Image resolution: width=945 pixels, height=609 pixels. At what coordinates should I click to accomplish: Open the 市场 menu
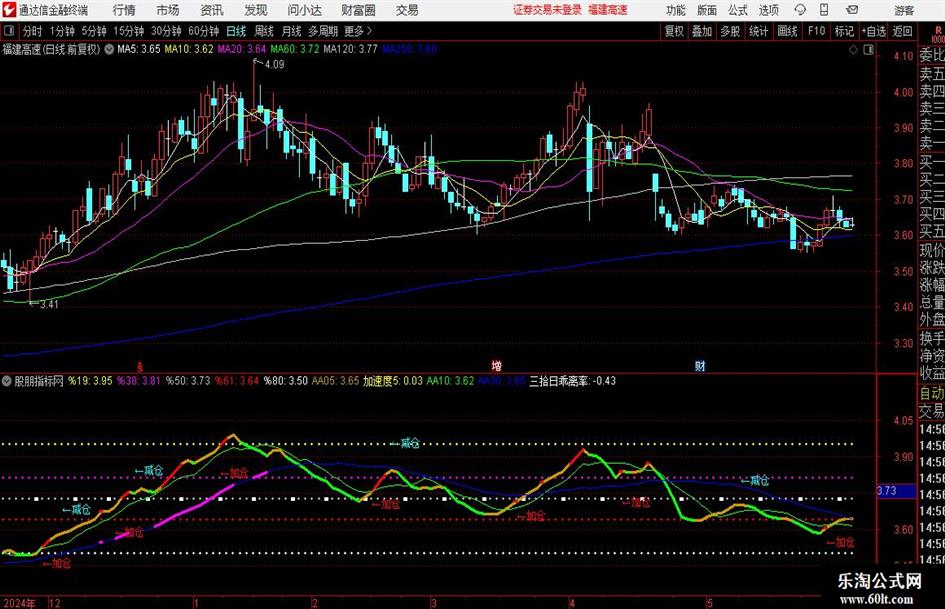click(x=168, y=10)
